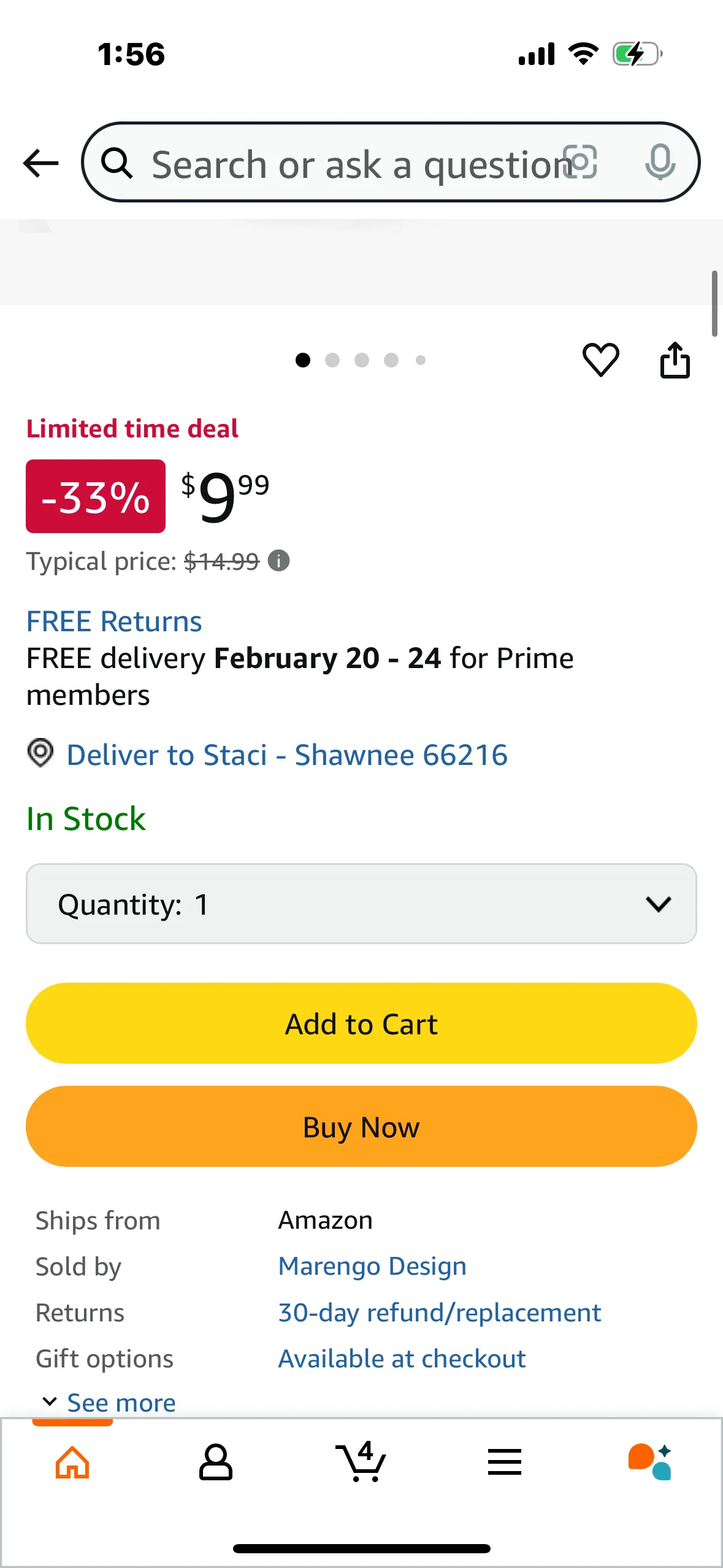
Task: Open typical price info icon
Action: (x=279, y=561)
